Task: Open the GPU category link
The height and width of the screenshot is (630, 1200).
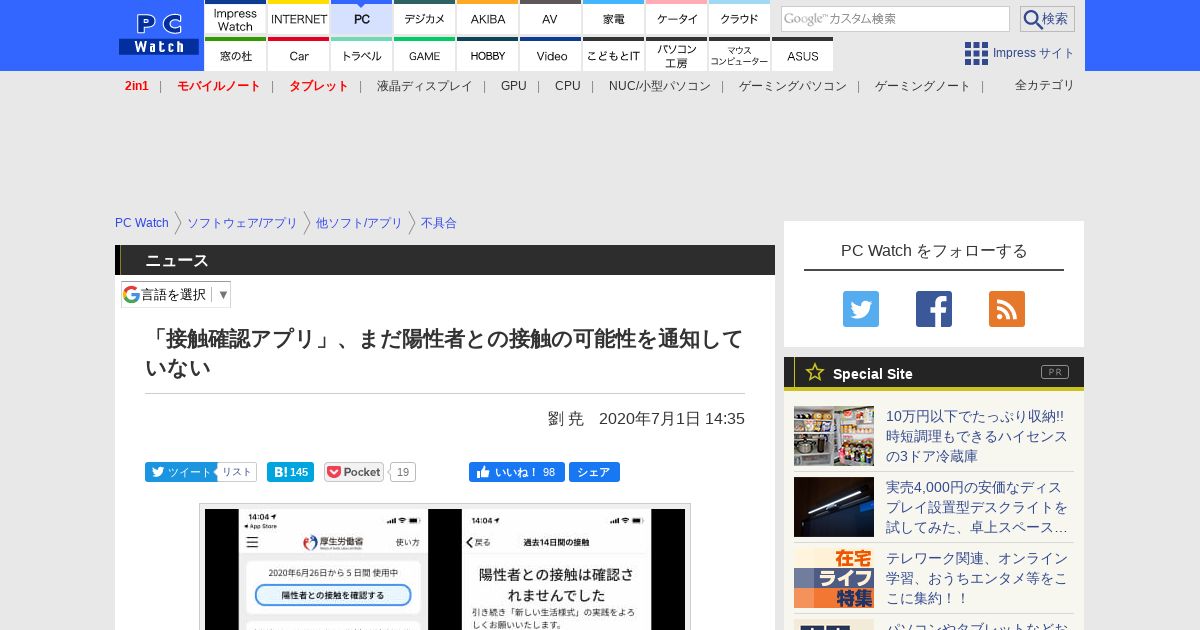Action: 514,86
